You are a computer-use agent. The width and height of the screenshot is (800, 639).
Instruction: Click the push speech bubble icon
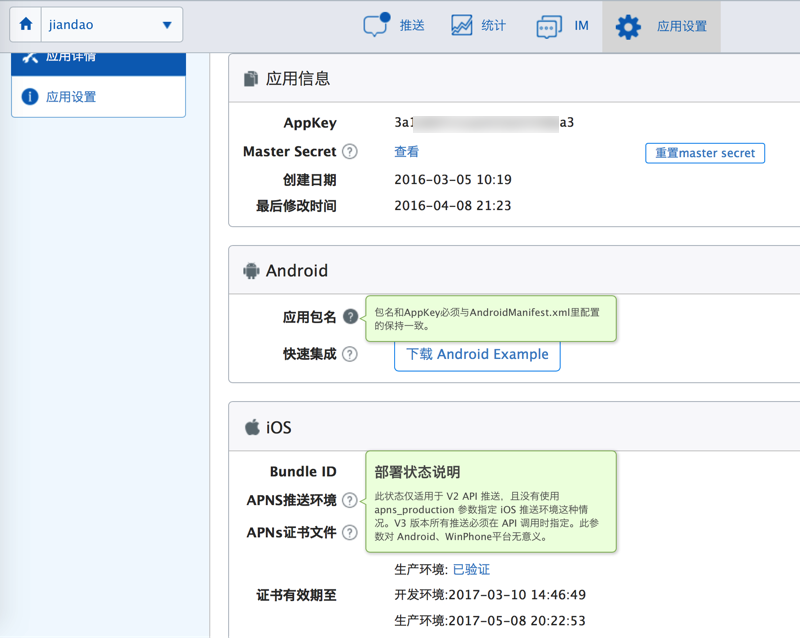point(377,24)
